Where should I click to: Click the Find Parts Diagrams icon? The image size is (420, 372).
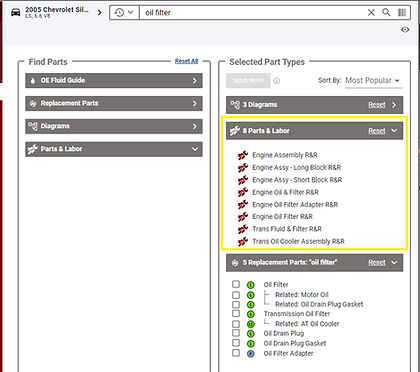[x=33, y=126]
